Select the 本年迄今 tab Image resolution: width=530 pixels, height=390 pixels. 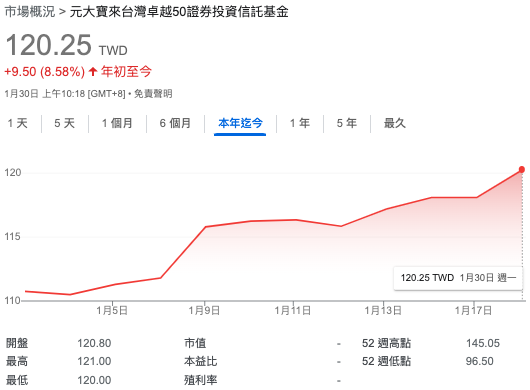[x=240, y=123]
